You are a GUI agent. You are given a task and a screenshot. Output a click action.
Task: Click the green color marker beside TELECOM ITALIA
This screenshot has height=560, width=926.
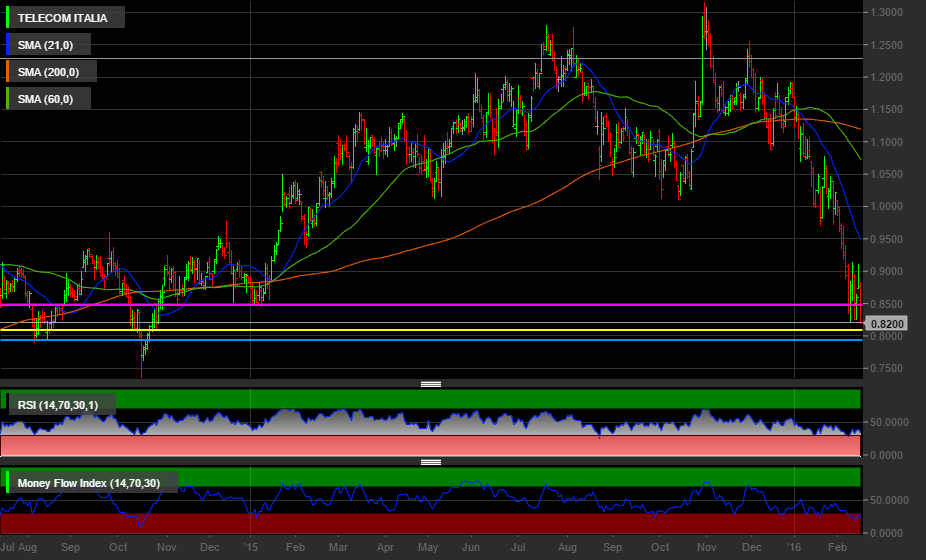tap(7, 18)
